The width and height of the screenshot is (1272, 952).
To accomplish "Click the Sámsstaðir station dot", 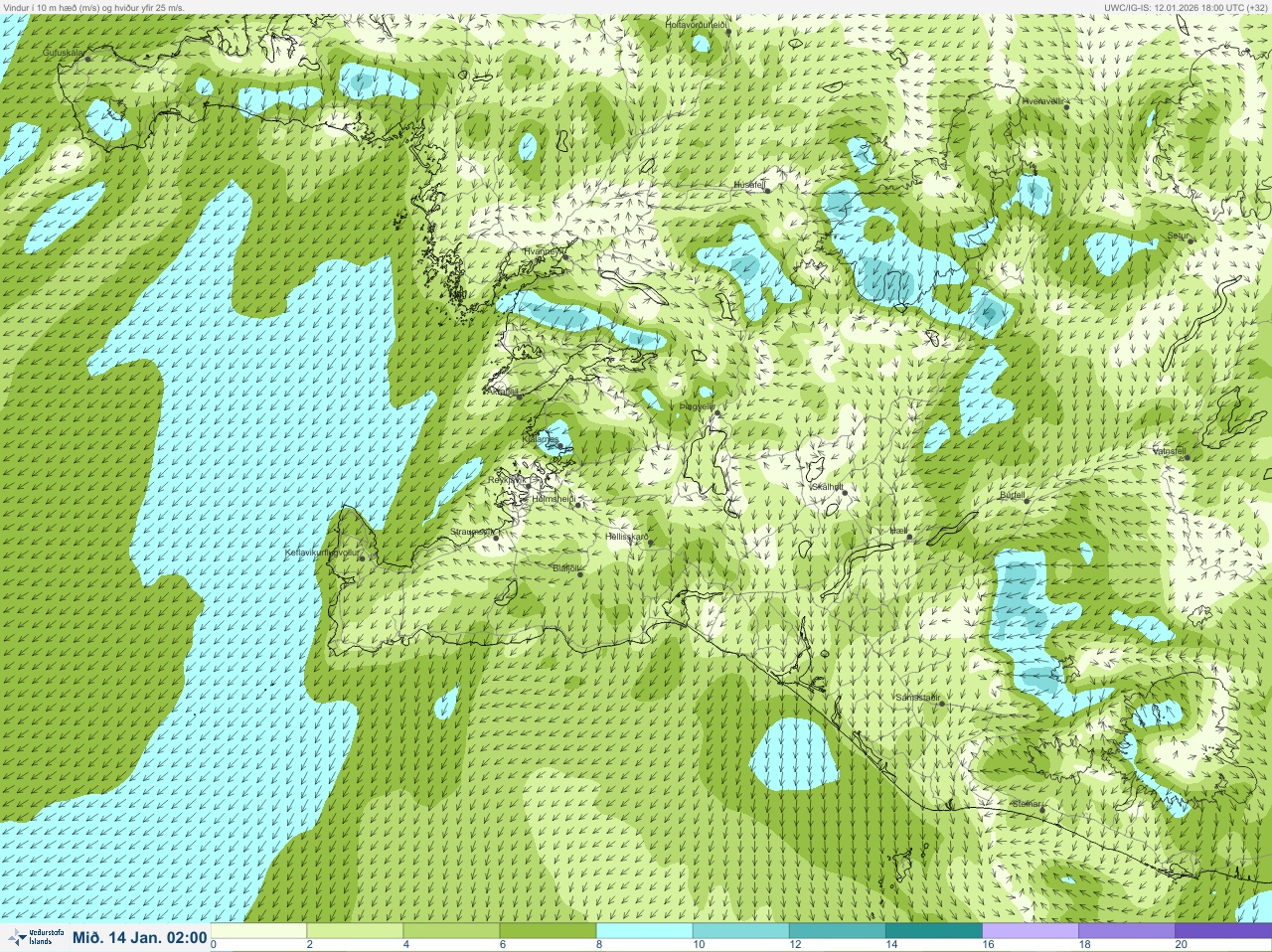I will point(941,704).
